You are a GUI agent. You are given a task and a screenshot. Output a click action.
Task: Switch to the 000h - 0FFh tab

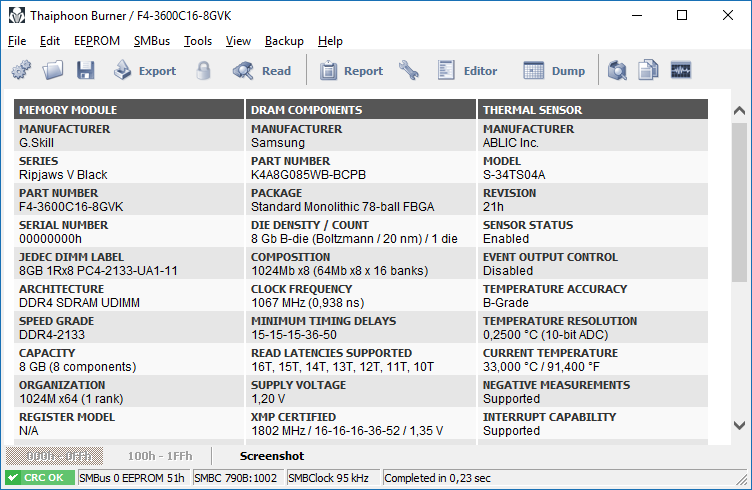click(x=54, y=456)
